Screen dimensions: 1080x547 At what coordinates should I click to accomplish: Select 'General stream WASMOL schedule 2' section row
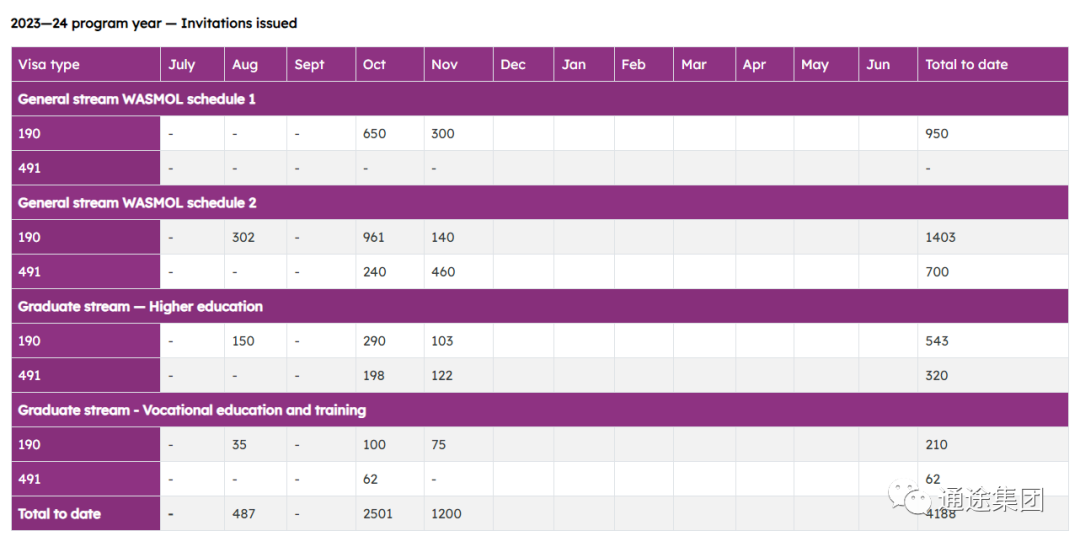pyautogui.click(x=540, y=203)
